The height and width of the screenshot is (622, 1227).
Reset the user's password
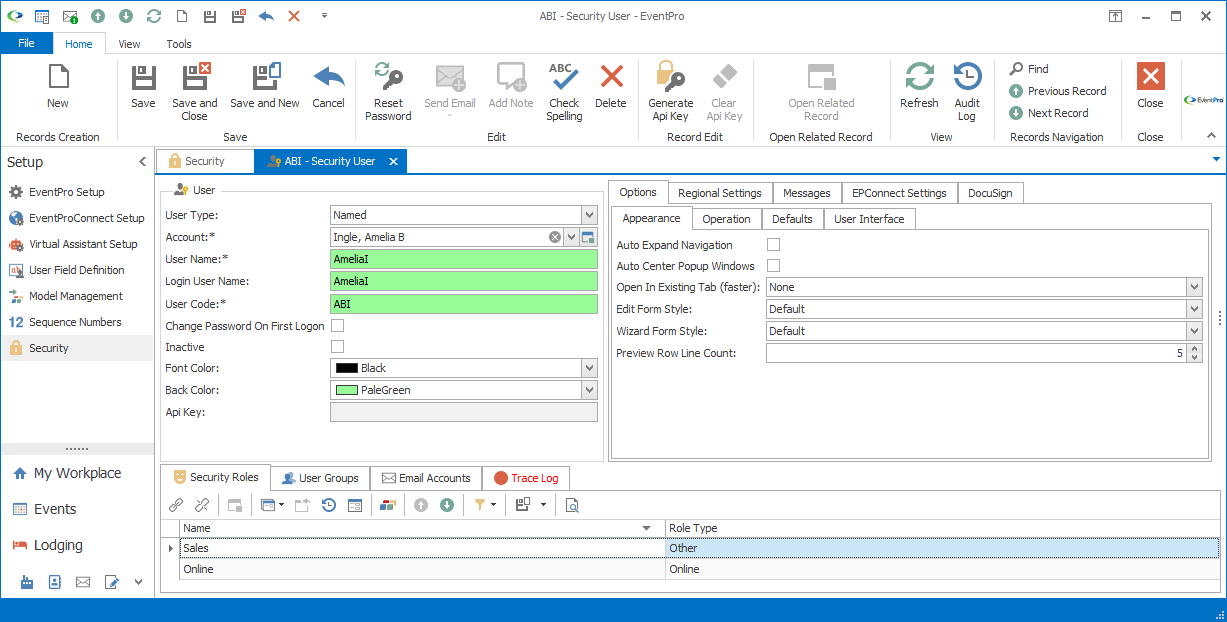click(388, 92)
